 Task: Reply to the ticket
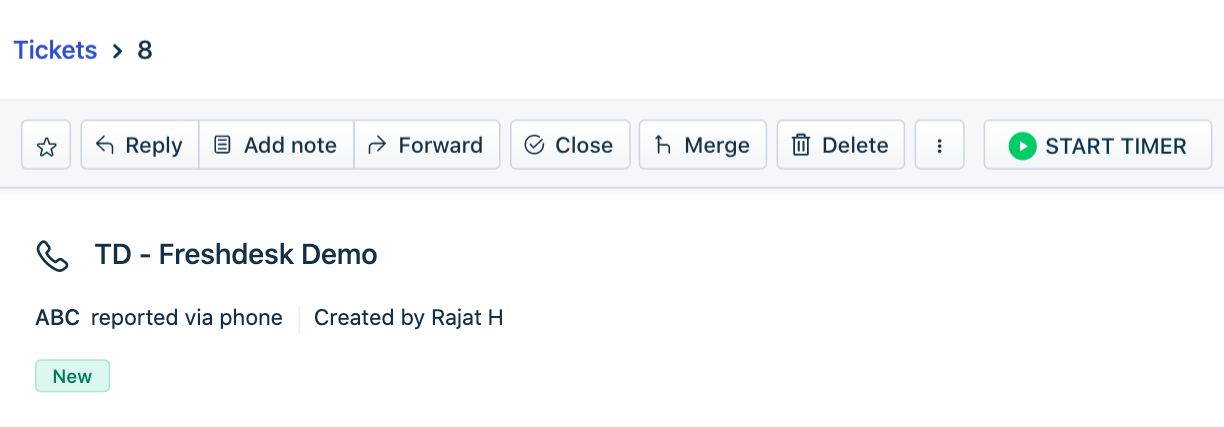tap(140, 146)
